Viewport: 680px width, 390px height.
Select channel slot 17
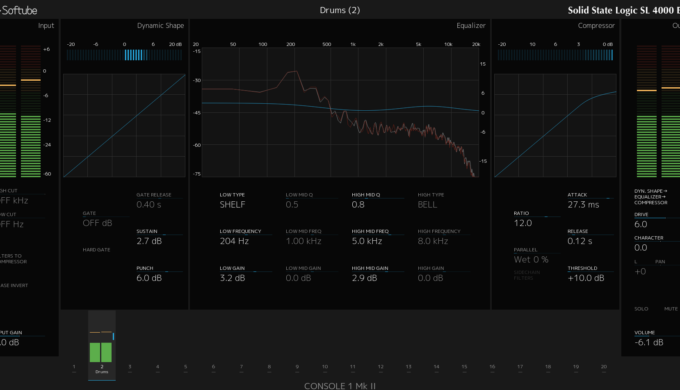coord(520,368)
